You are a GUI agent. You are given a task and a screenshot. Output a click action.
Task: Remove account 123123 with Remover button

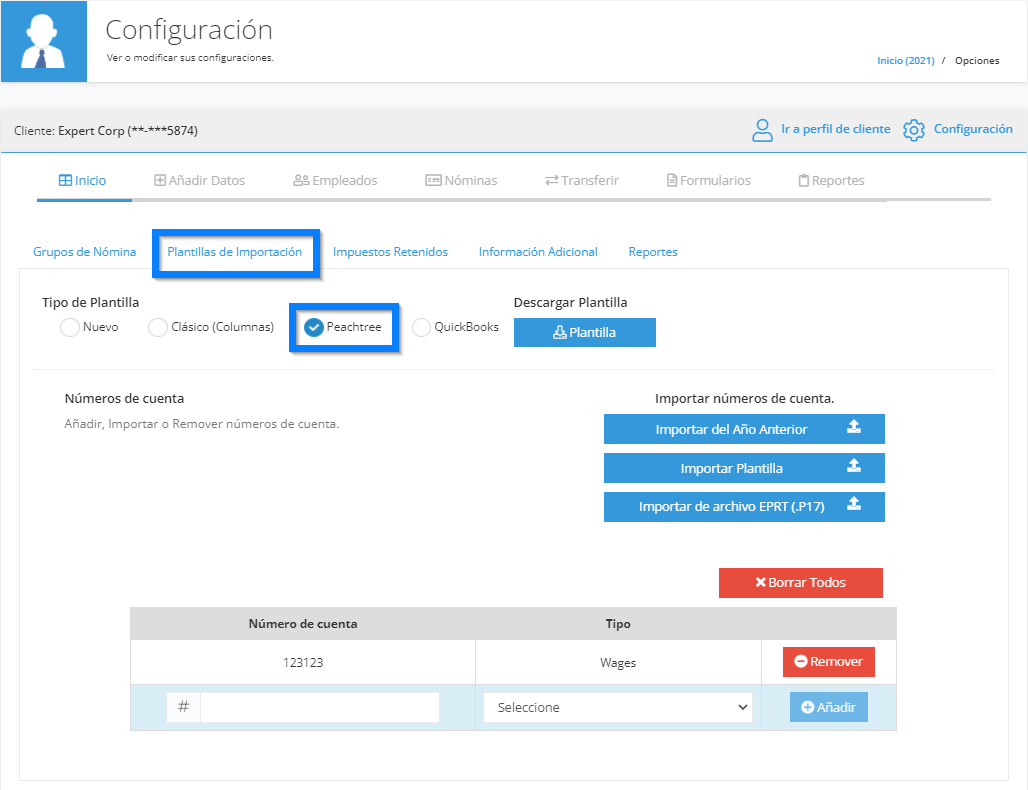[x=829, y=662]
